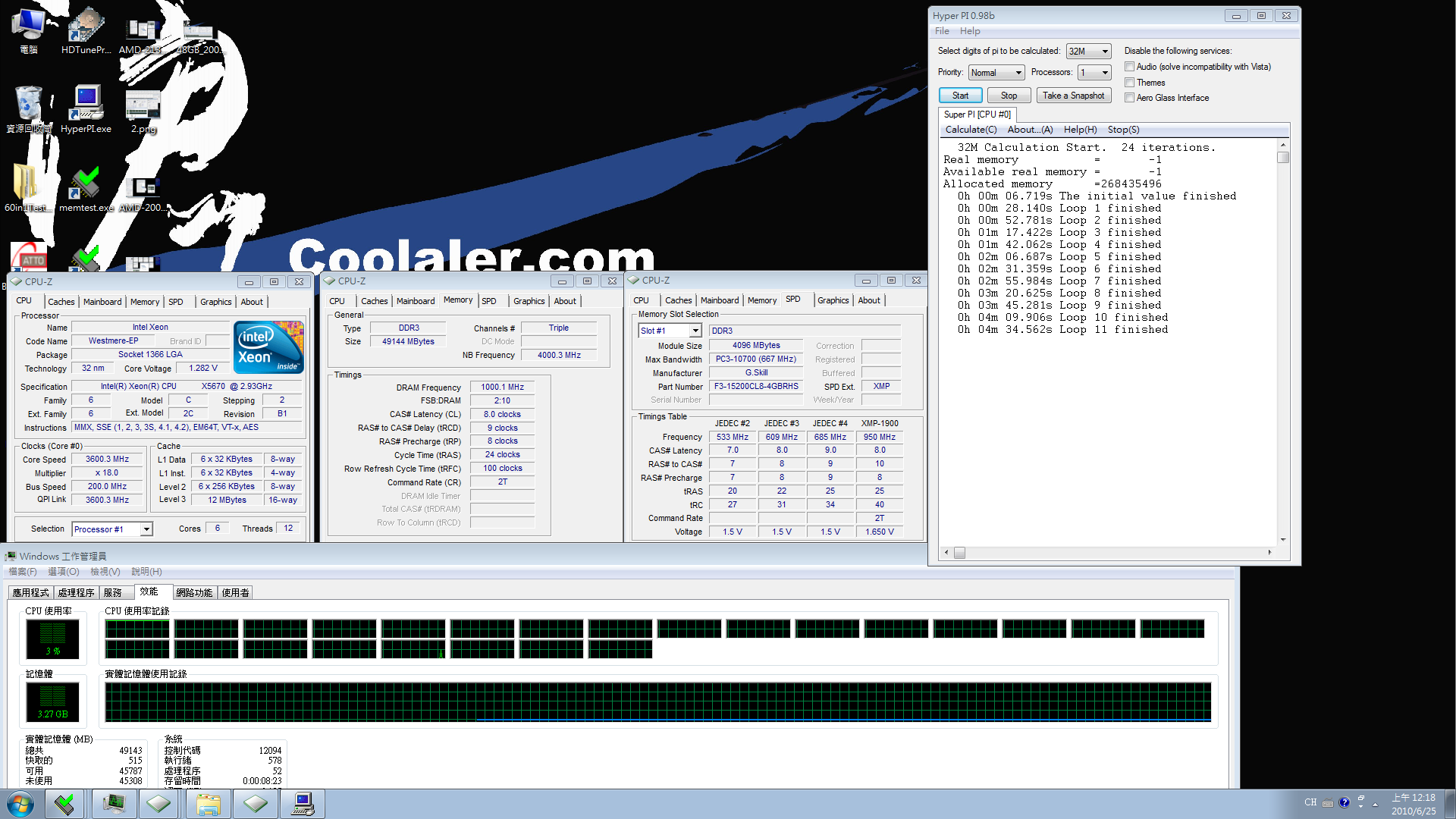Open the second CPU-Z taskbar button

256,804
